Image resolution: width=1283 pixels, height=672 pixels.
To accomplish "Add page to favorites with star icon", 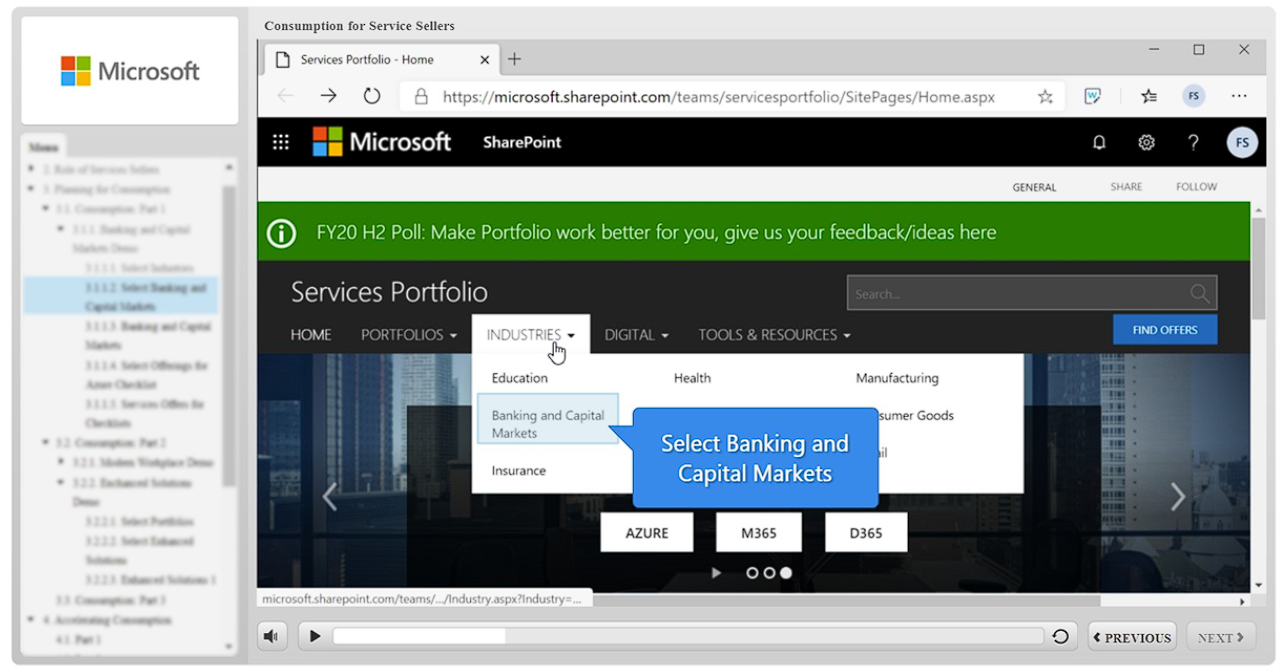I will (1045, 96).
